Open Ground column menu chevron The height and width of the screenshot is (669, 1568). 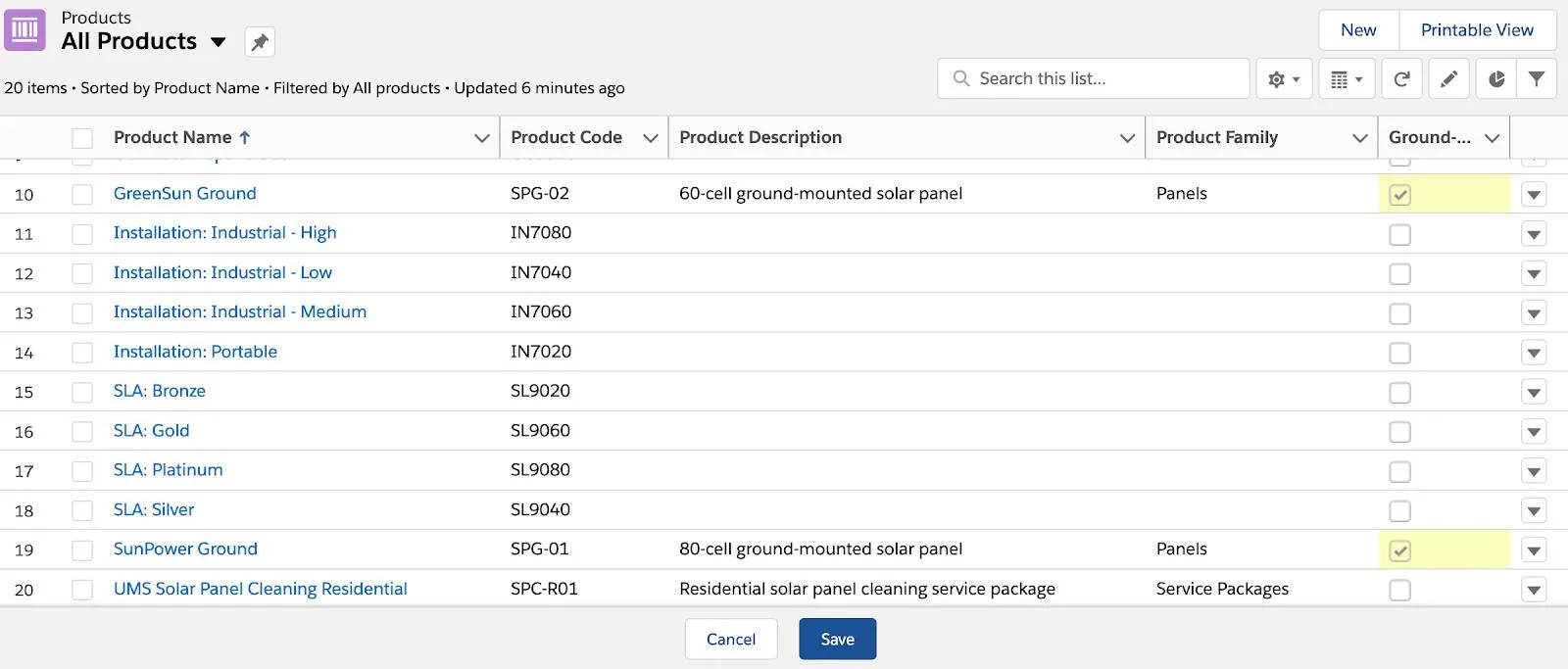(x=1492, y=138)
